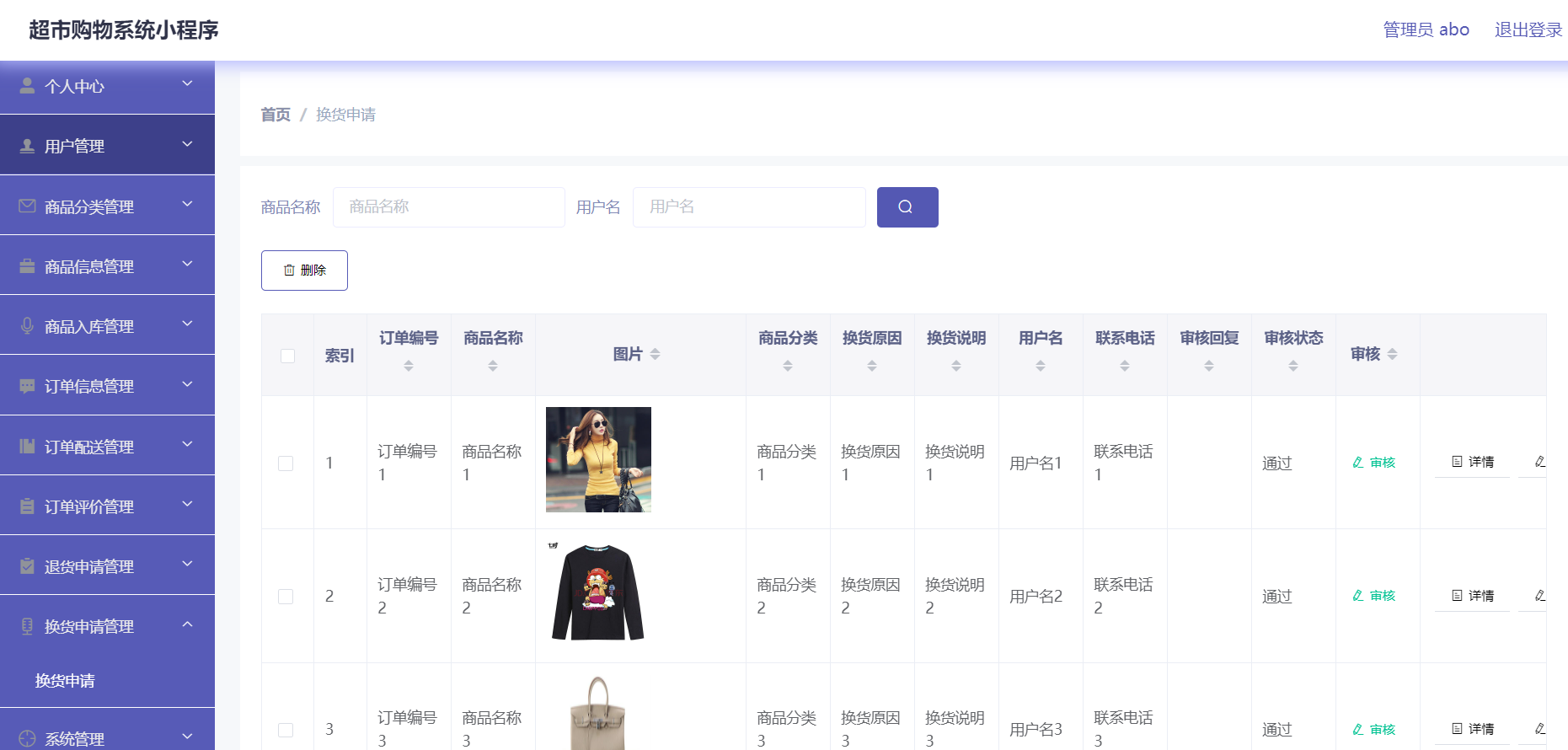Sort by 商品名称 column arrows
This screenshot has height=750, width=1568.
click(x=493, y=366)
